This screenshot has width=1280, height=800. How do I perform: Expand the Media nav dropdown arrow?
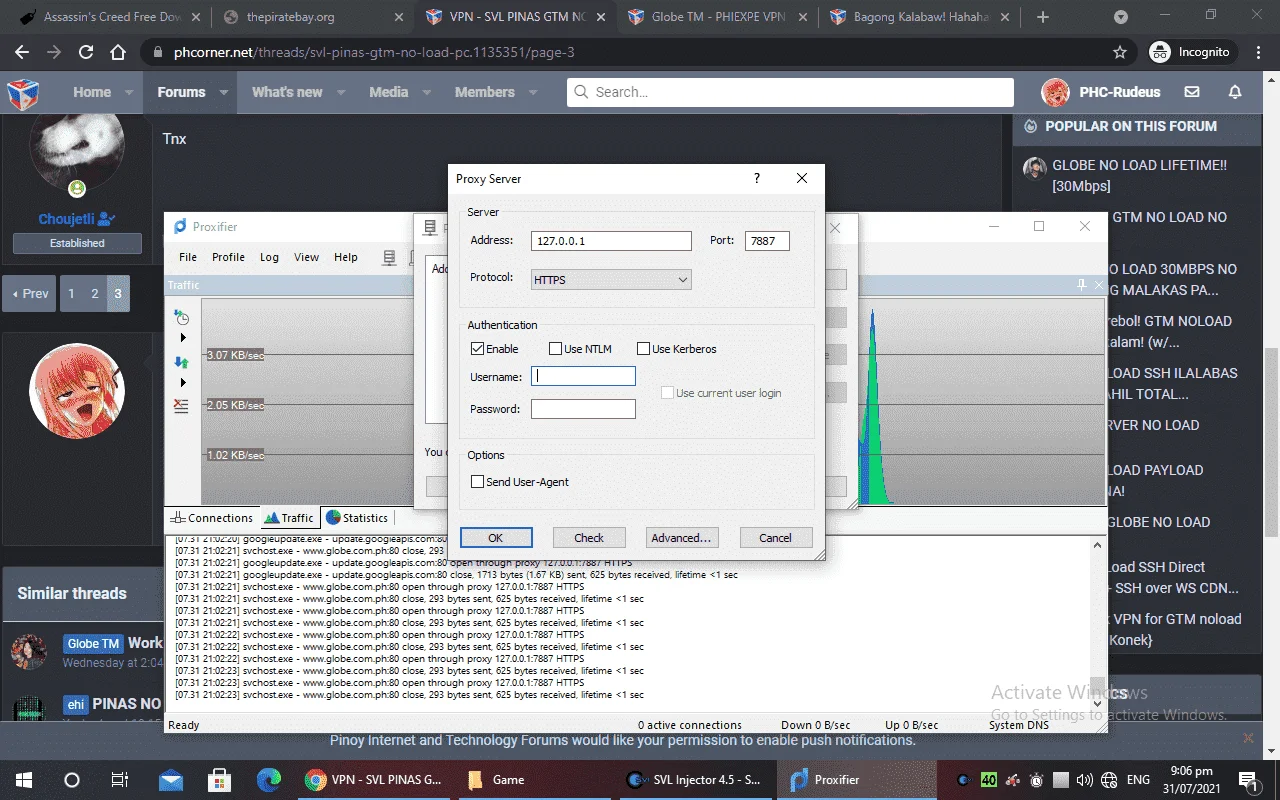(426, 92)
